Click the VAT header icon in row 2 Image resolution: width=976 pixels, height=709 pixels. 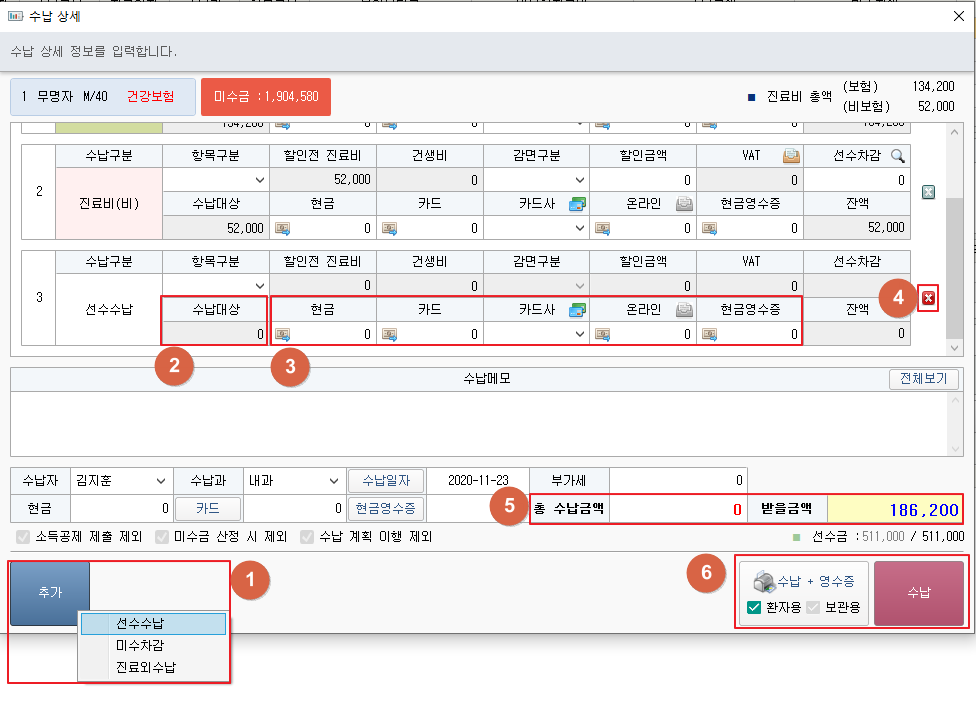[790, 155]
